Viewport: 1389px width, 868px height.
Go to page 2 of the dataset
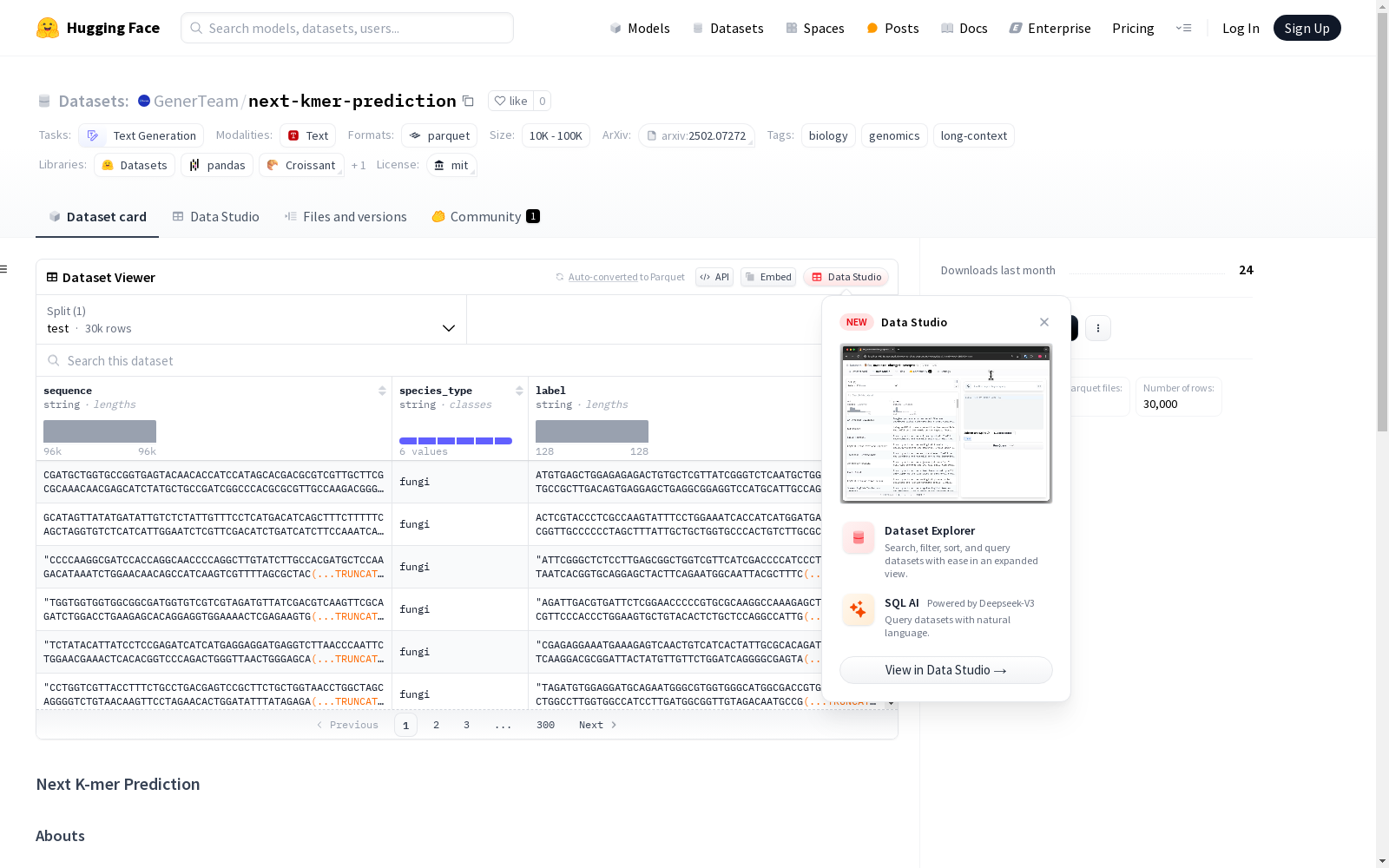pyautogui.click(x=436, y=725)
